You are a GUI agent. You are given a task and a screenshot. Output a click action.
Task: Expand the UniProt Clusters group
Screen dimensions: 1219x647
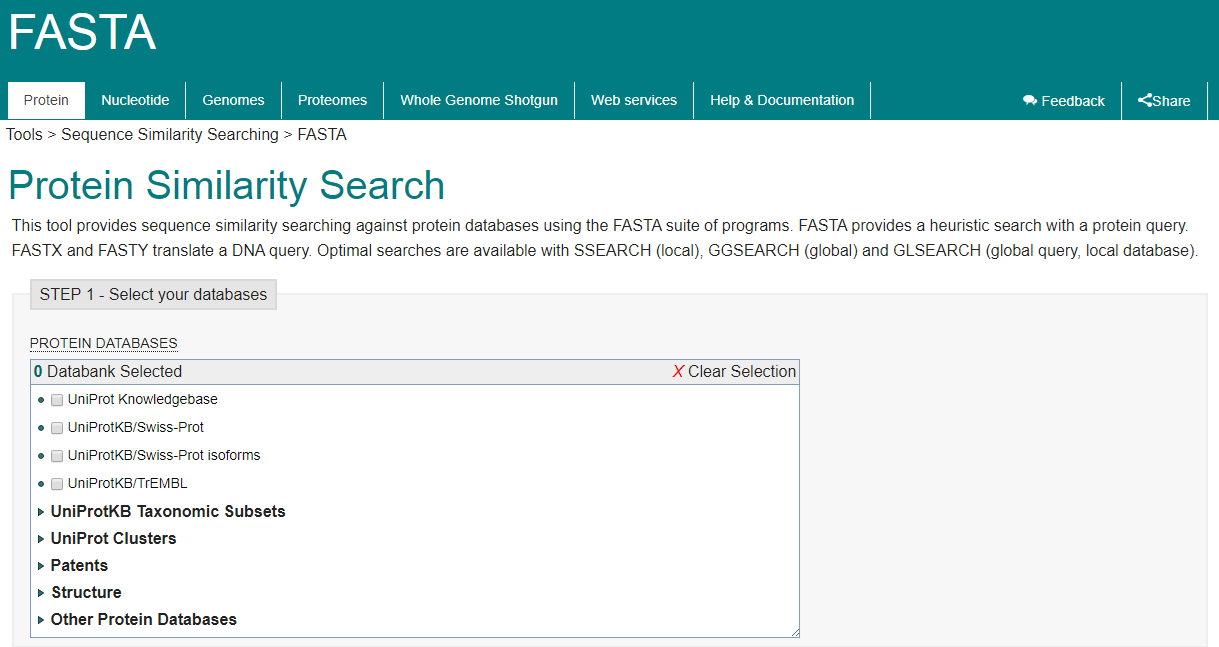[x=41, y=539]
